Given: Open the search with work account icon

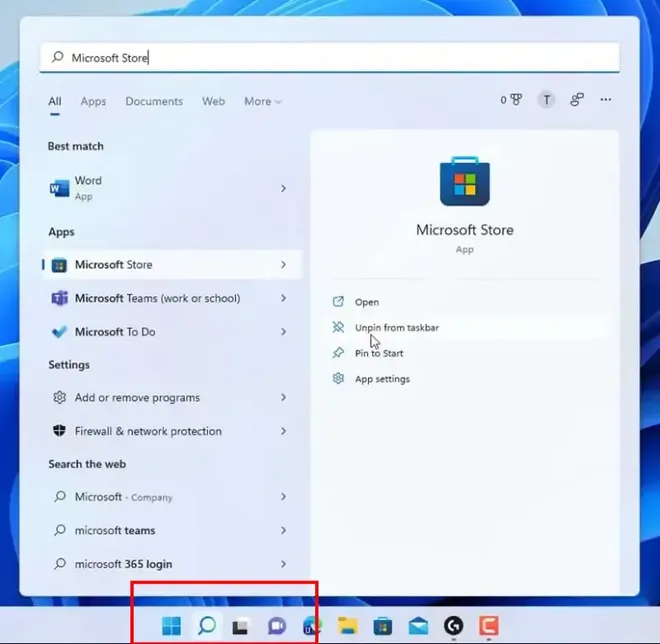Looking at the screenshot, I should pyautogui.click(x=577, y=100).
